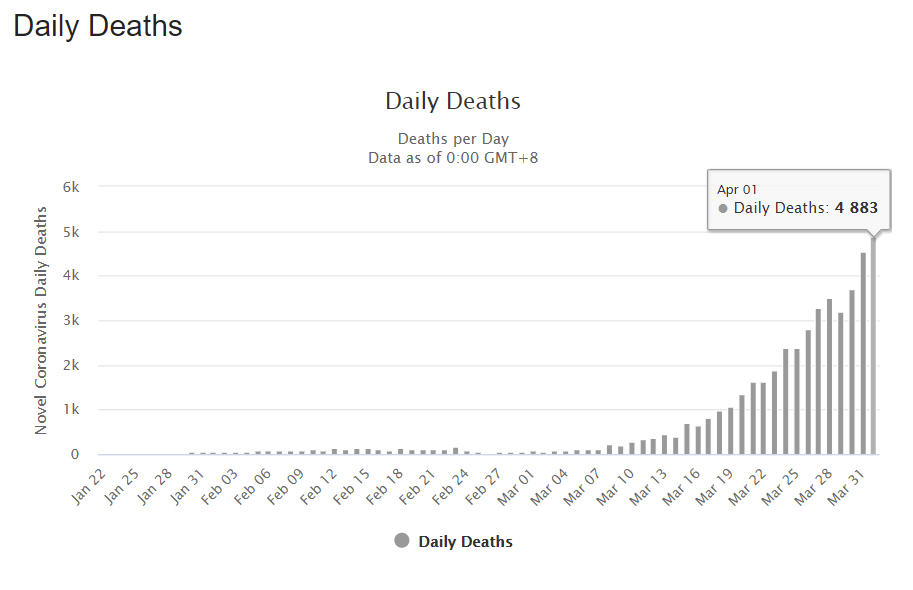
Task: Click the Mar 31 bar in the chart
Action: [863, 353]
